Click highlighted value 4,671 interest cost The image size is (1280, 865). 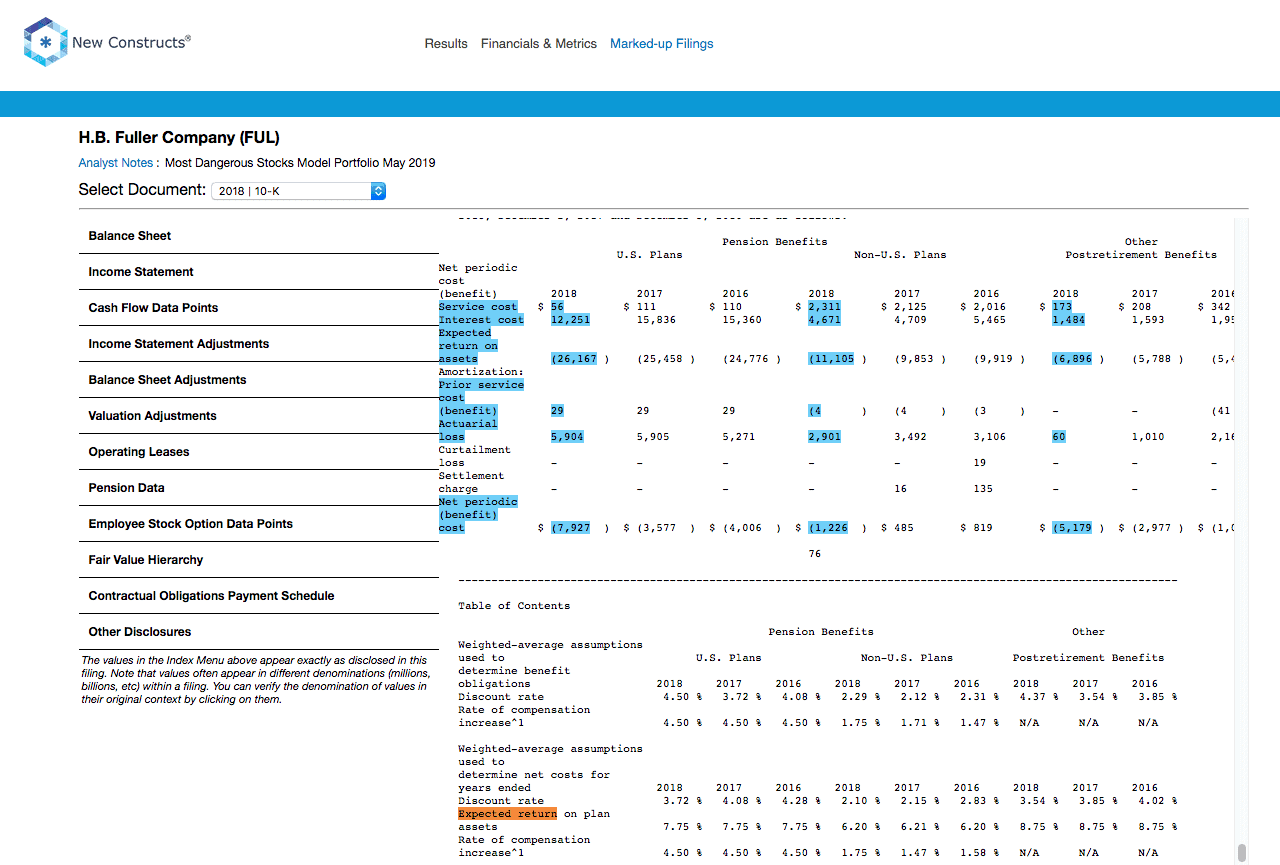click(x=824, y=320)
